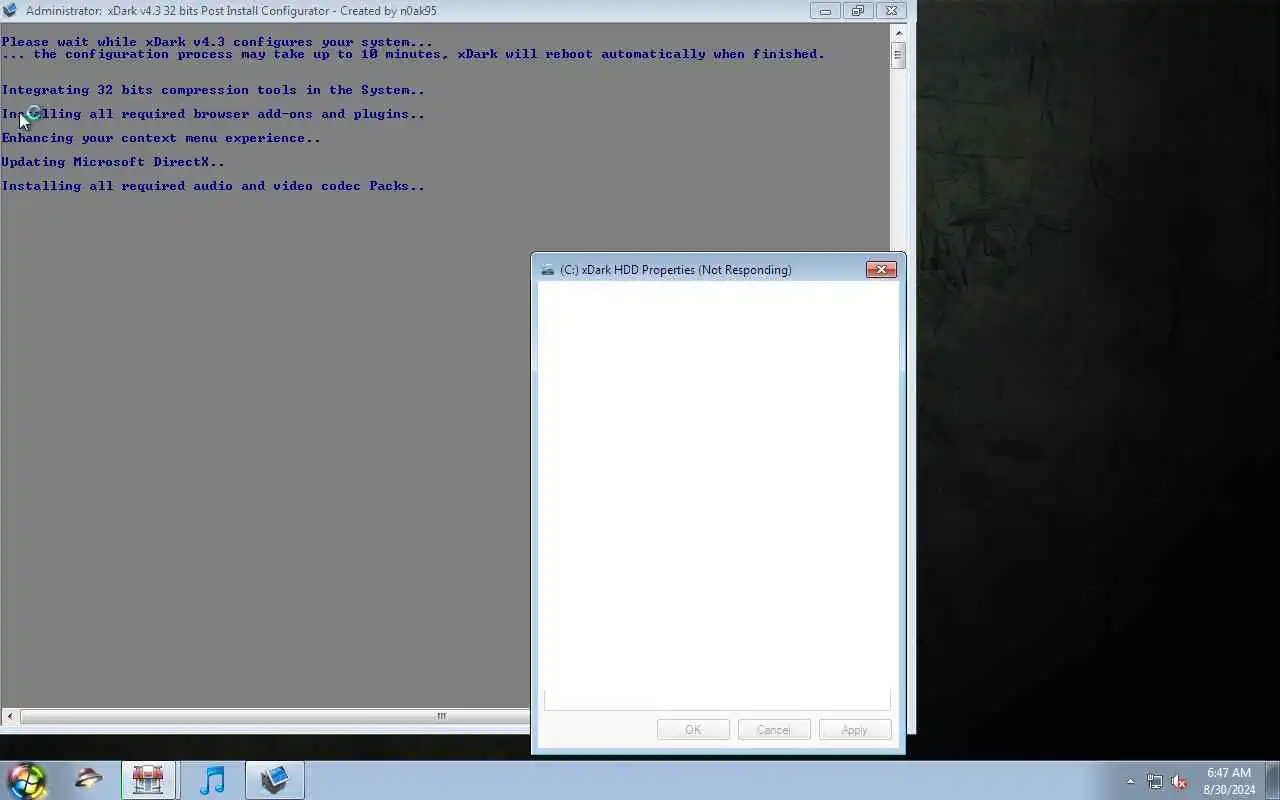Click the console window title icon
Viewport: 1280px width, 800px height.
click(x=10, y=11)
